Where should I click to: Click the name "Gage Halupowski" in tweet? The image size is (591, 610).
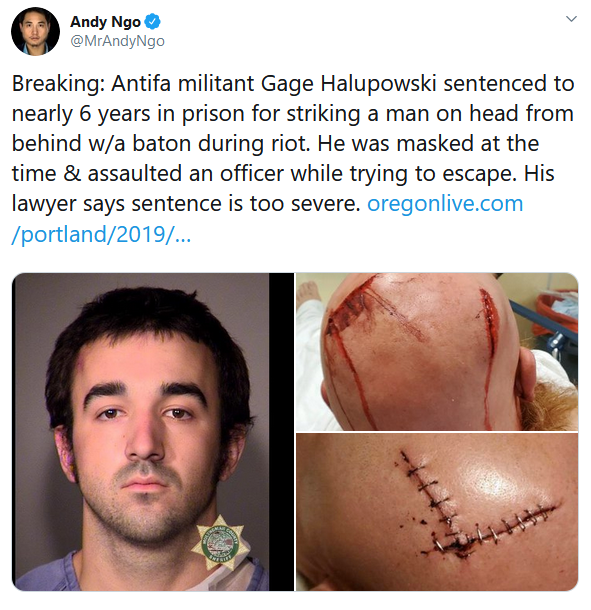pos(348,84)
